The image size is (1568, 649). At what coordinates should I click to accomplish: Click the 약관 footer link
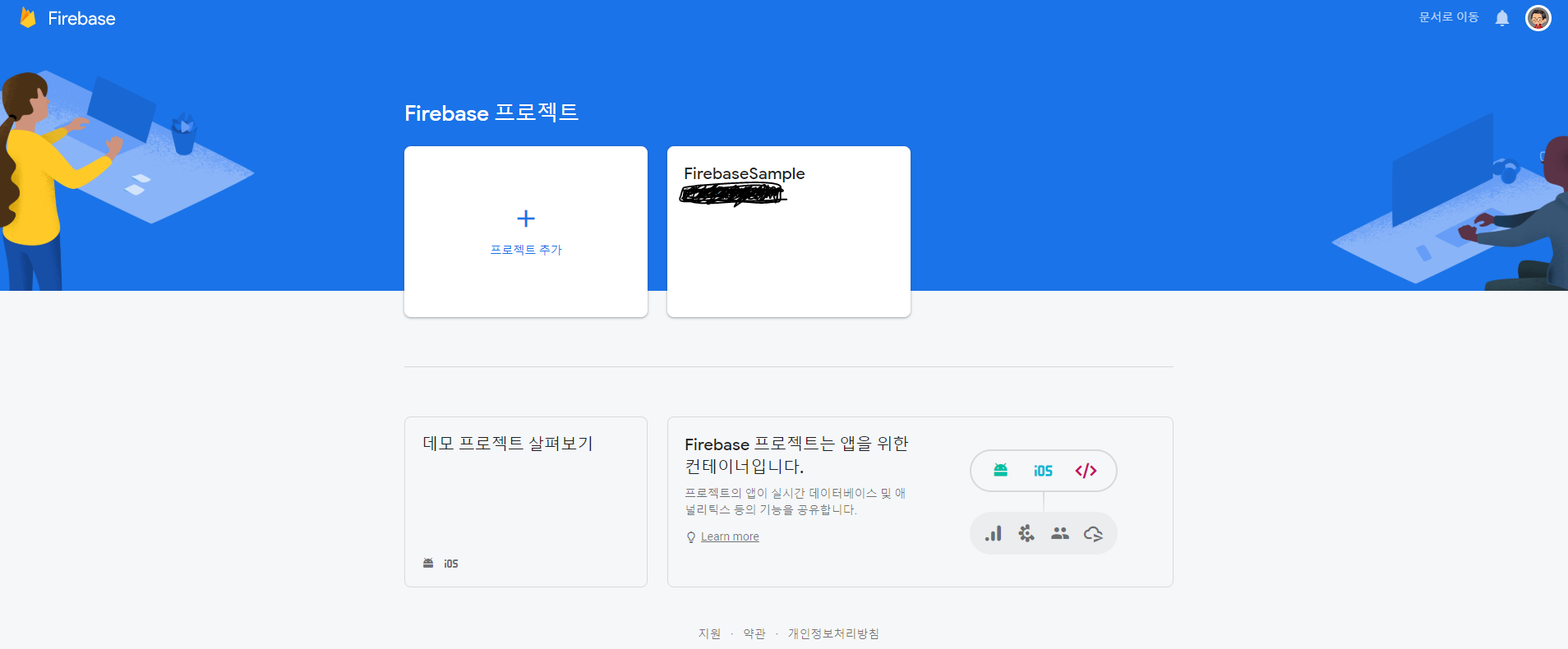754,633
